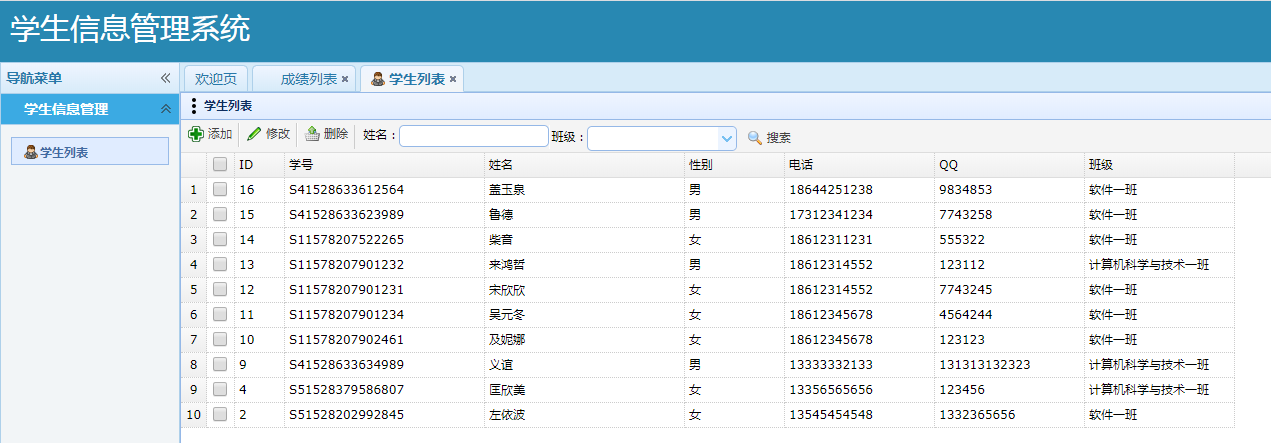Collapse the 学生信息管理 accordion section
The width and height of the screenshot is (1271, 443).
tap(166, 109)
